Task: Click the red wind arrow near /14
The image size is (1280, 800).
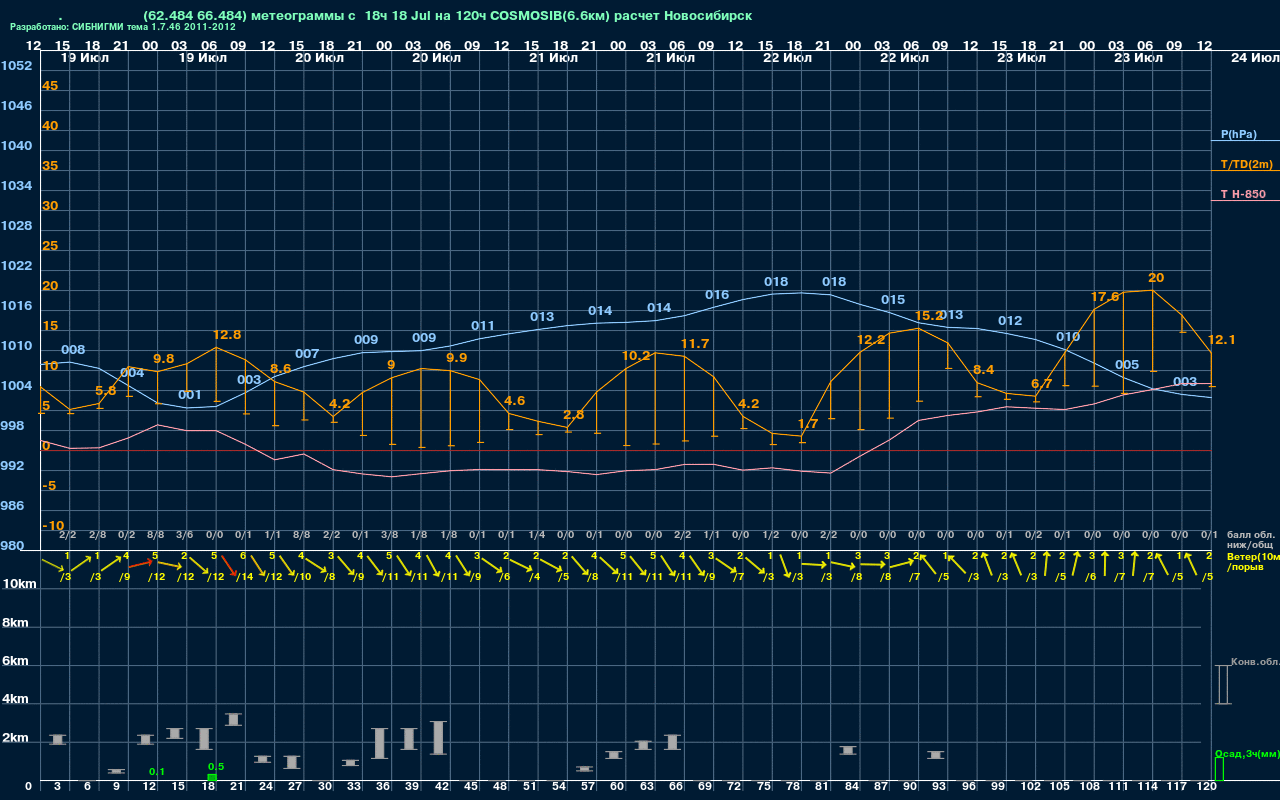Action: tap(230, 567)
